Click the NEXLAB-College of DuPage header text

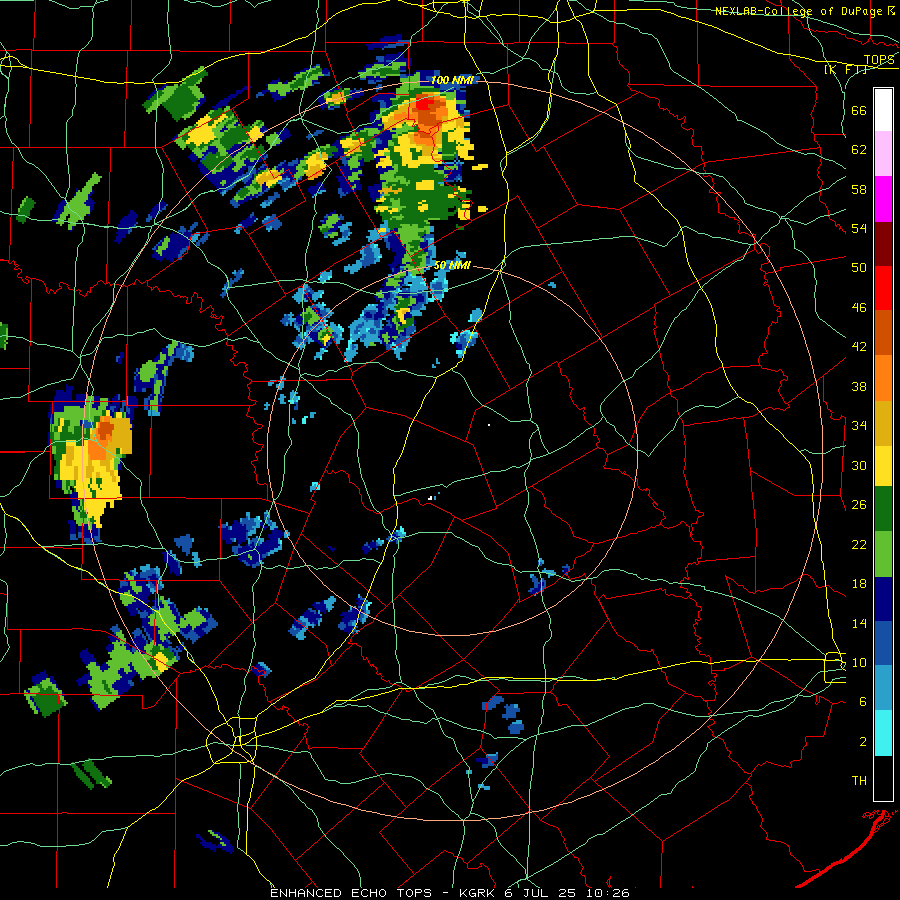pyautogui.click(x=806, y=11)
